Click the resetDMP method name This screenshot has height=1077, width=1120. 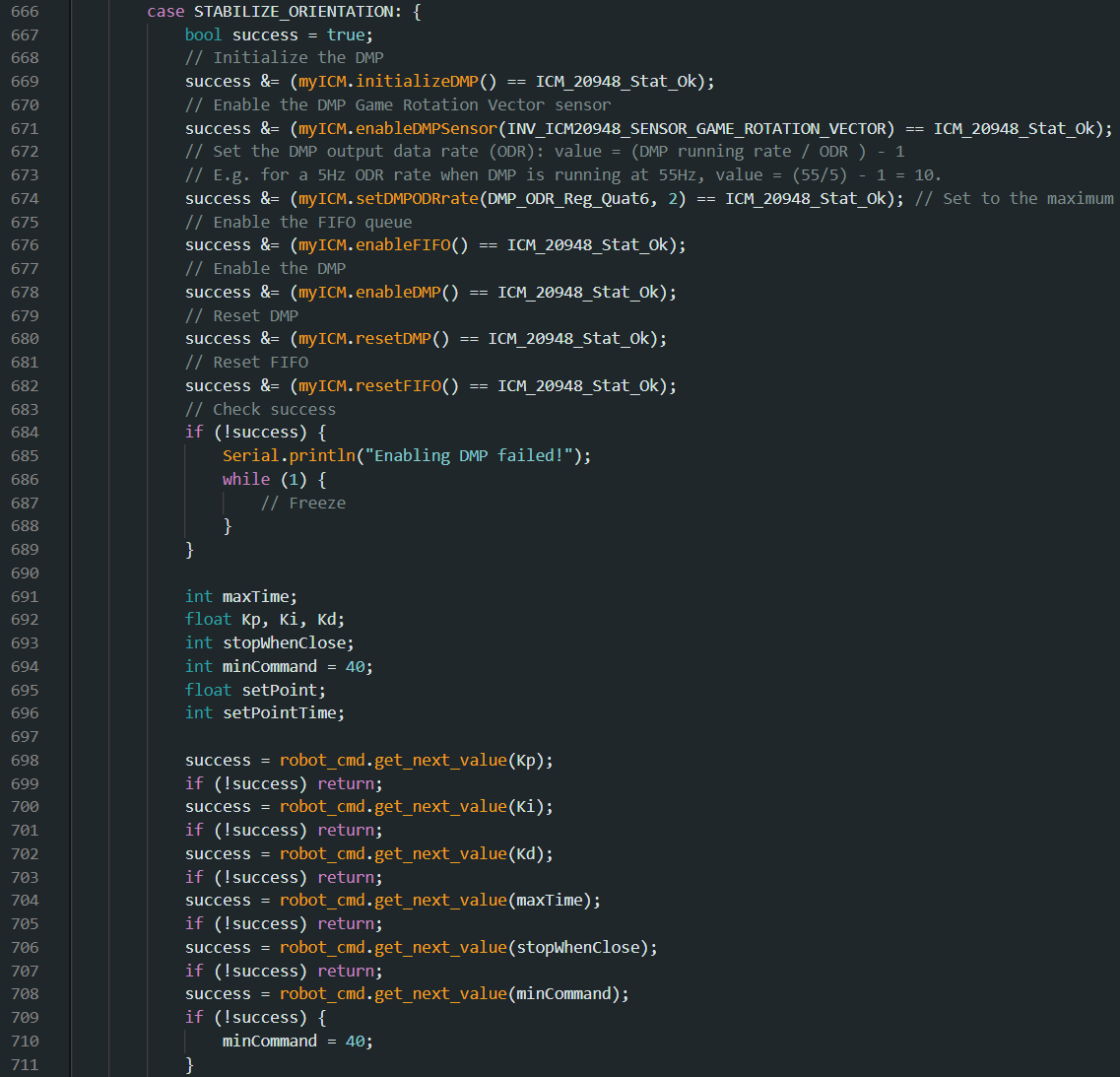pyautogui.click(x=403, y=339)
